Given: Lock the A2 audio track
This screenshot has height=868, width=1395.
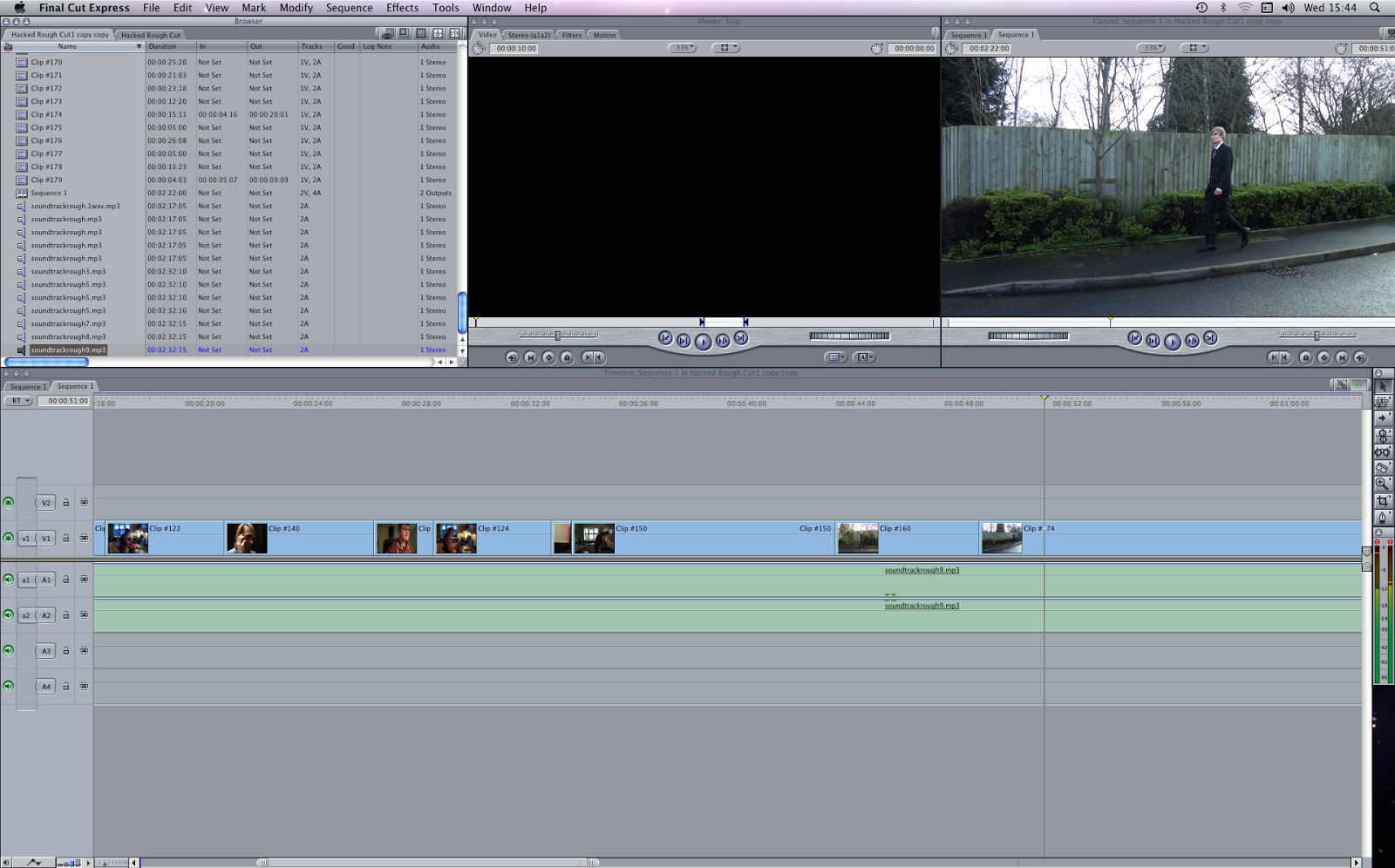Looking at the screenshot, I should click(x=66, y=614).
